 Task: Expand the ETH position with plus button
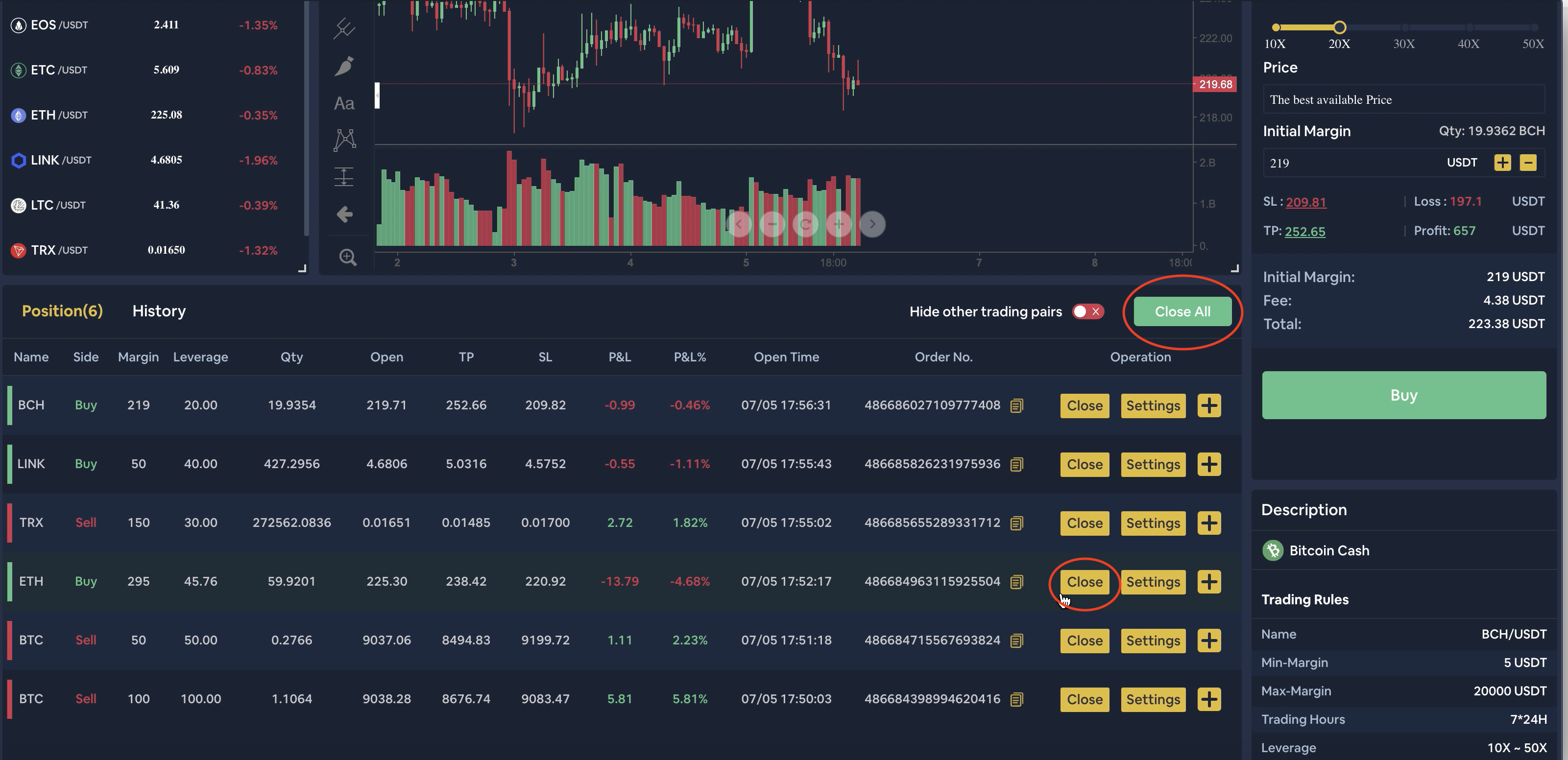point(1209,582)
